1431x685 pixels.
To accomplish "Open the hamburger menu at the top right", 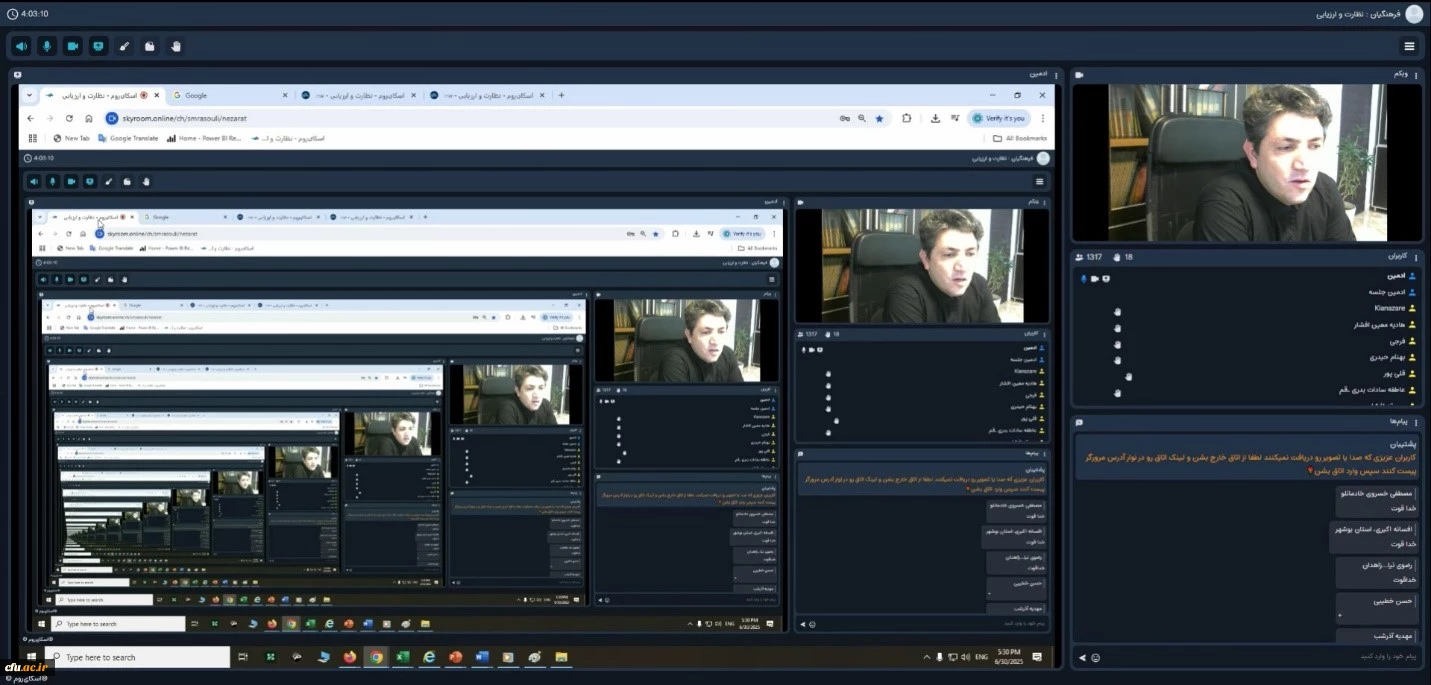I will 1409,46.
